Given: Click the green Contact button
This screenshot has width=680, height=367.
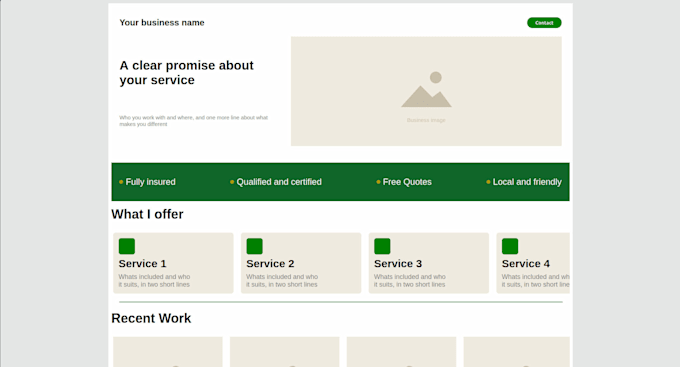Looking at the screenshot, I should (x=544, y=23).
